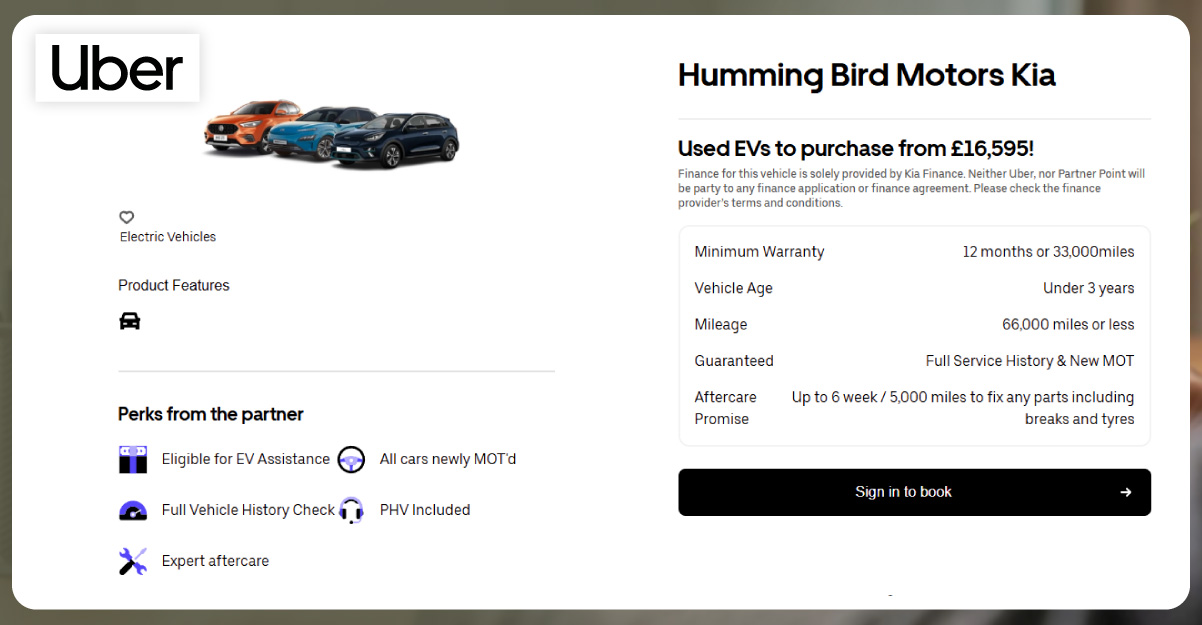Click the Humming Bird Motors Kia heading

coord(867,75)
